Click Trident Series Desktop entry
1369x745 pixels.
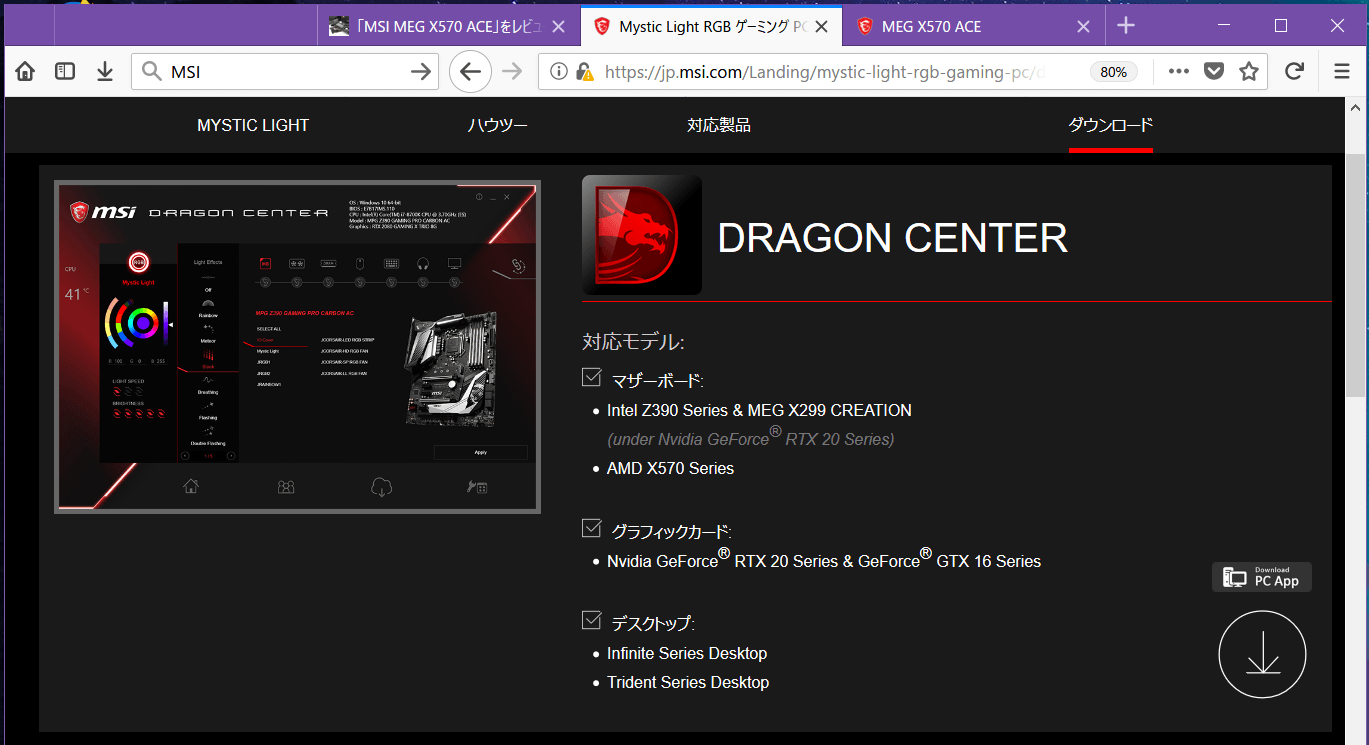pos(688,682)
